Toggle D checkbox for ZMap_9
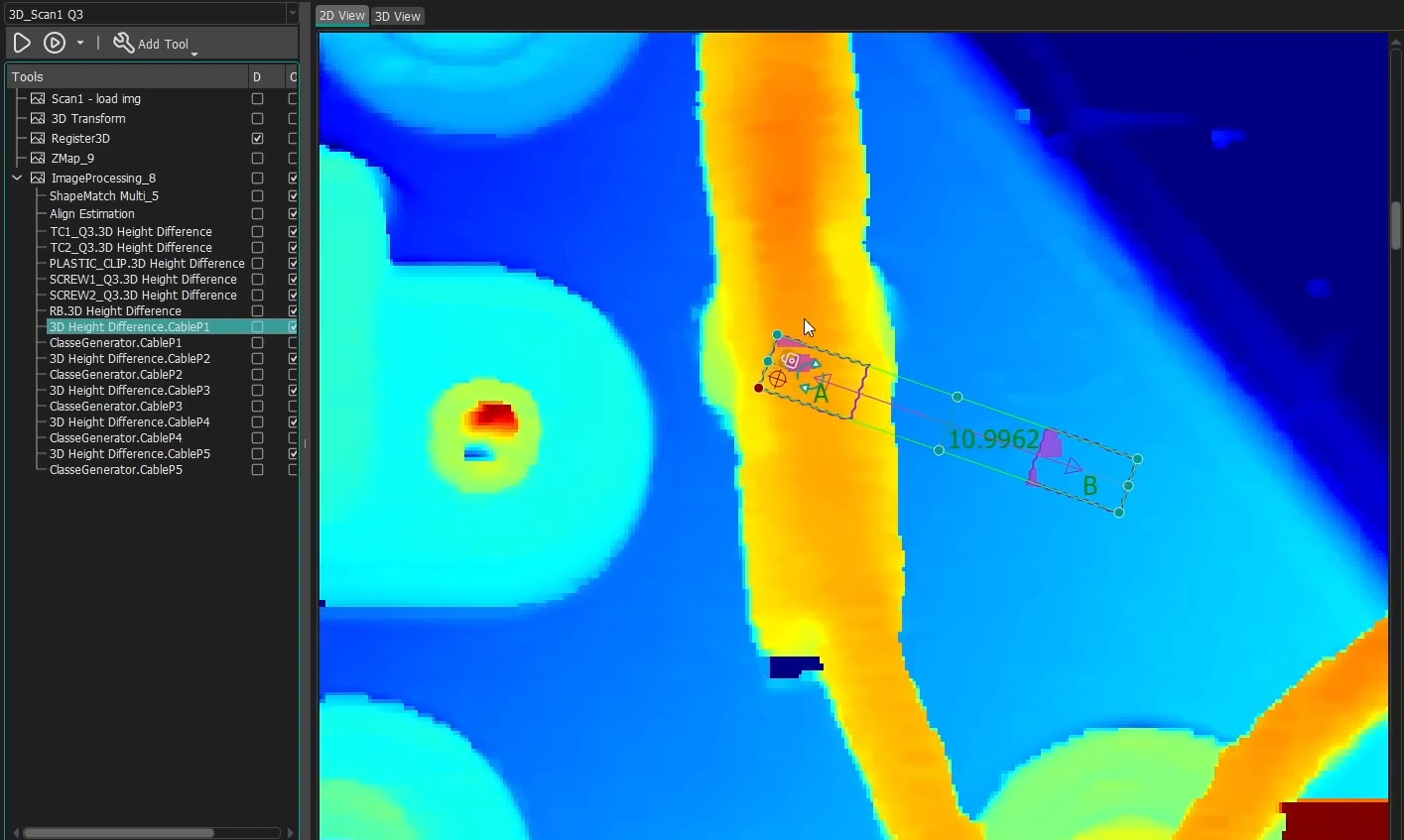 coord(258,159)
